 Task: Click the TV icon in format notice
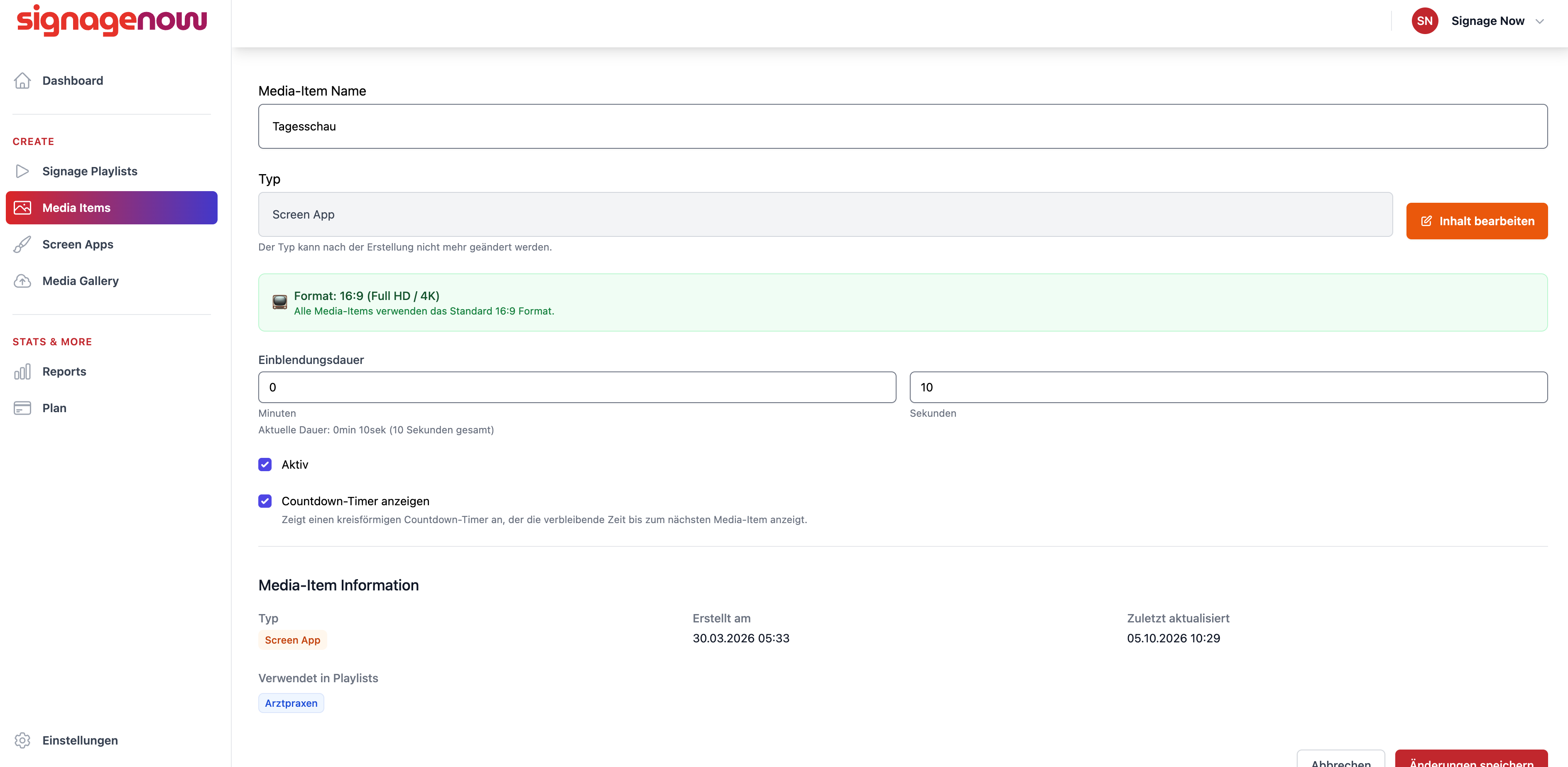click(x=280, y=302)
